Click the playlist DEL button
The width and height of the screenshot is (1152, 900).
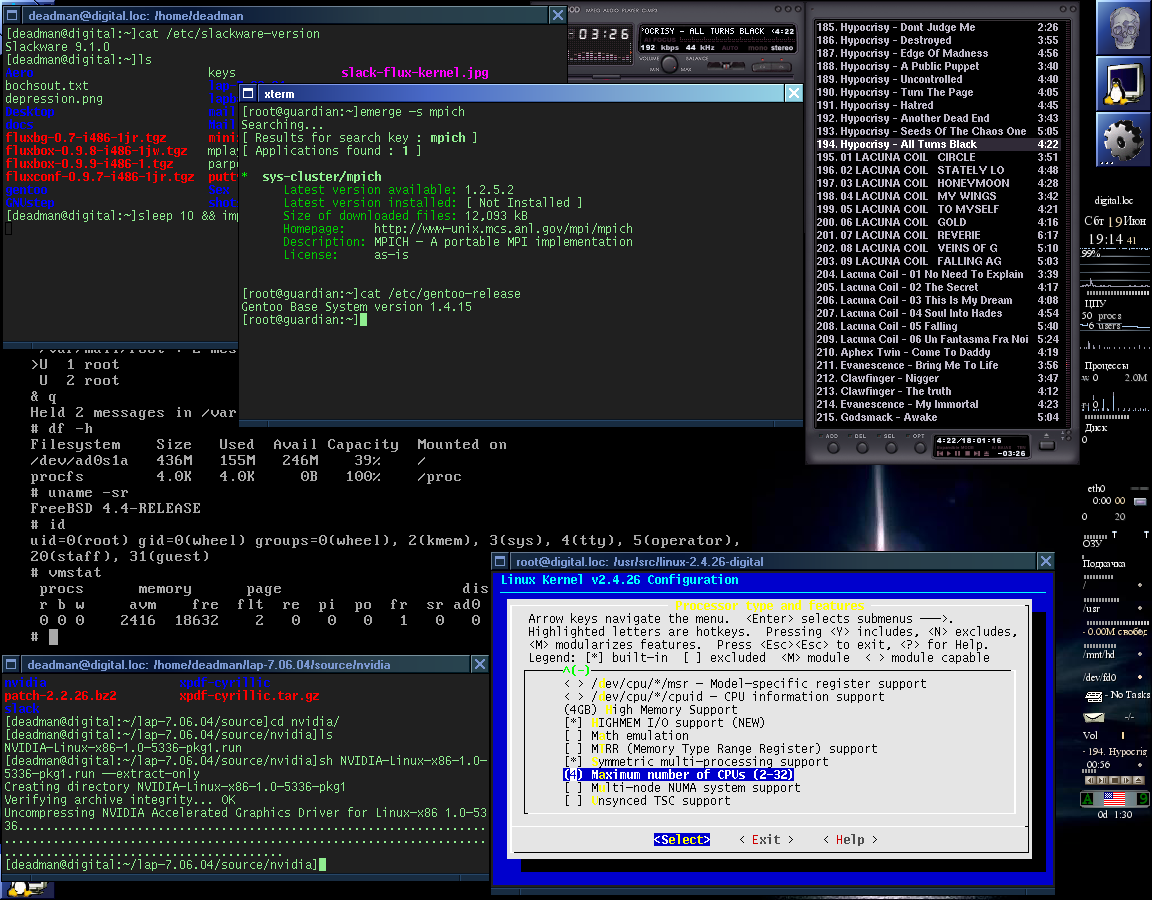[863, 447]
